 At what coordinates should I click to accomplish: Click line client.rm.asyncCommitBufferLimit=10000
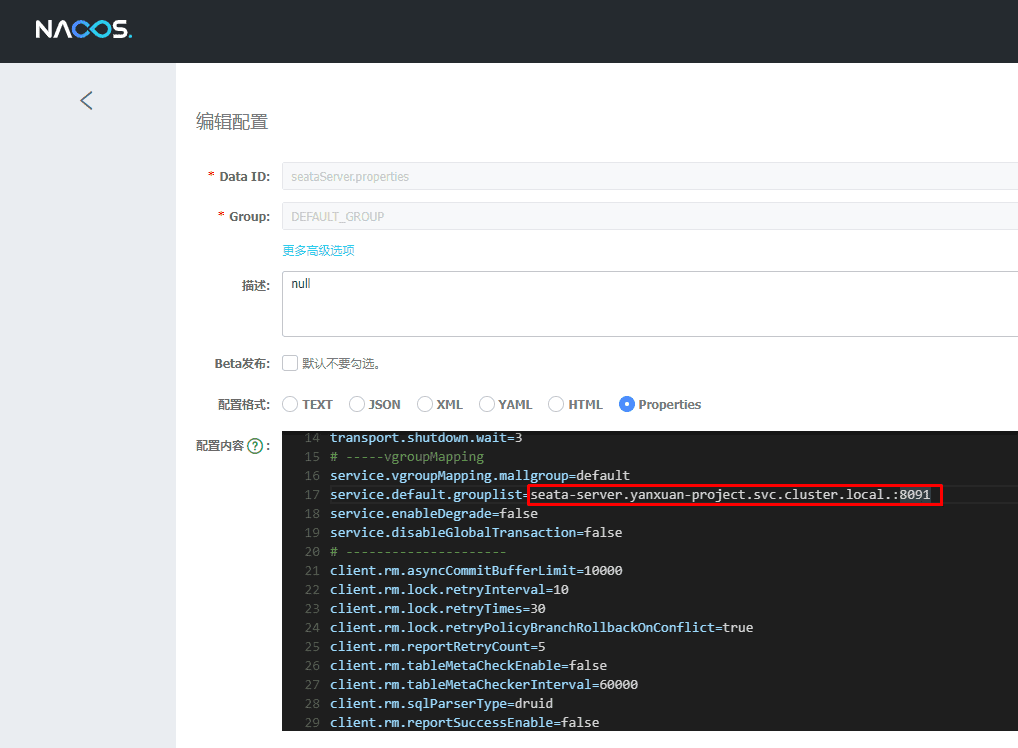pos(476,571)
